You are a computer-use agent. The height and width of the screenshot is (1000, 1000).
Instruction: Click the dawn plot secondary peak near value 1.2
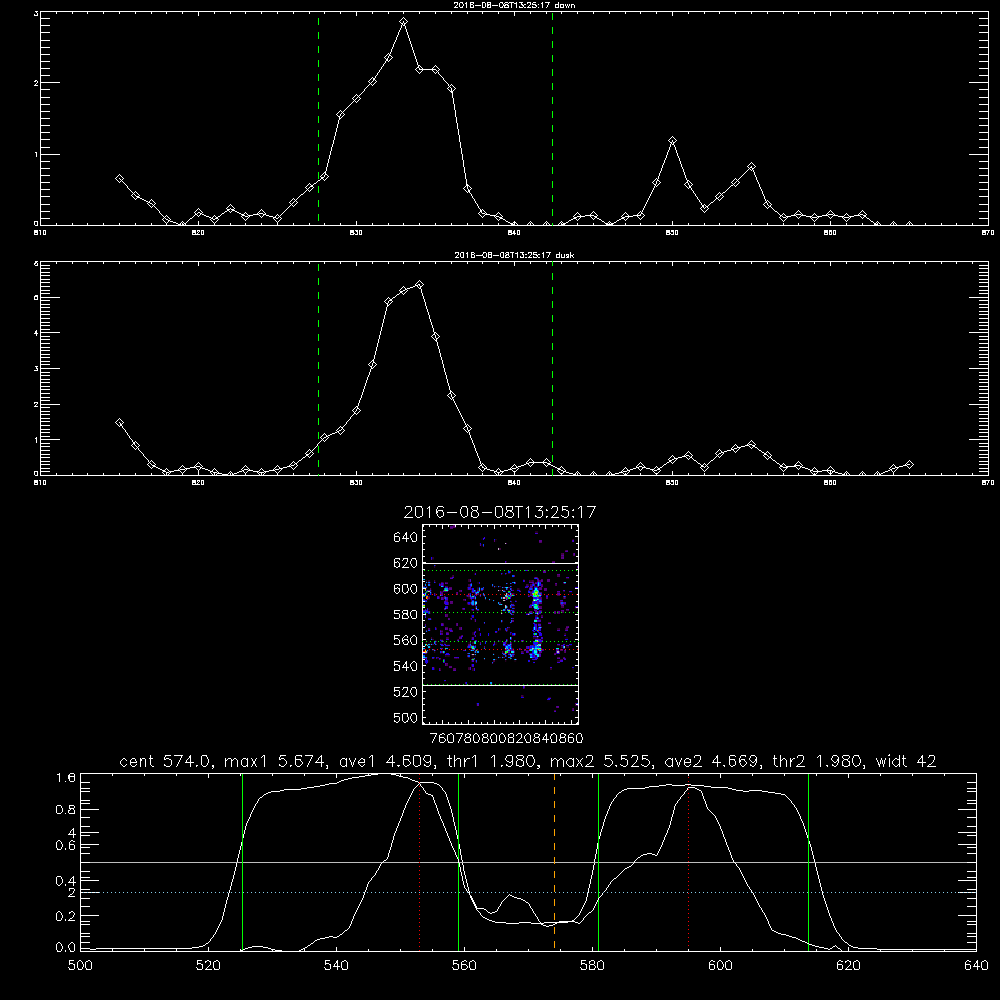click(x=672, y=140)
